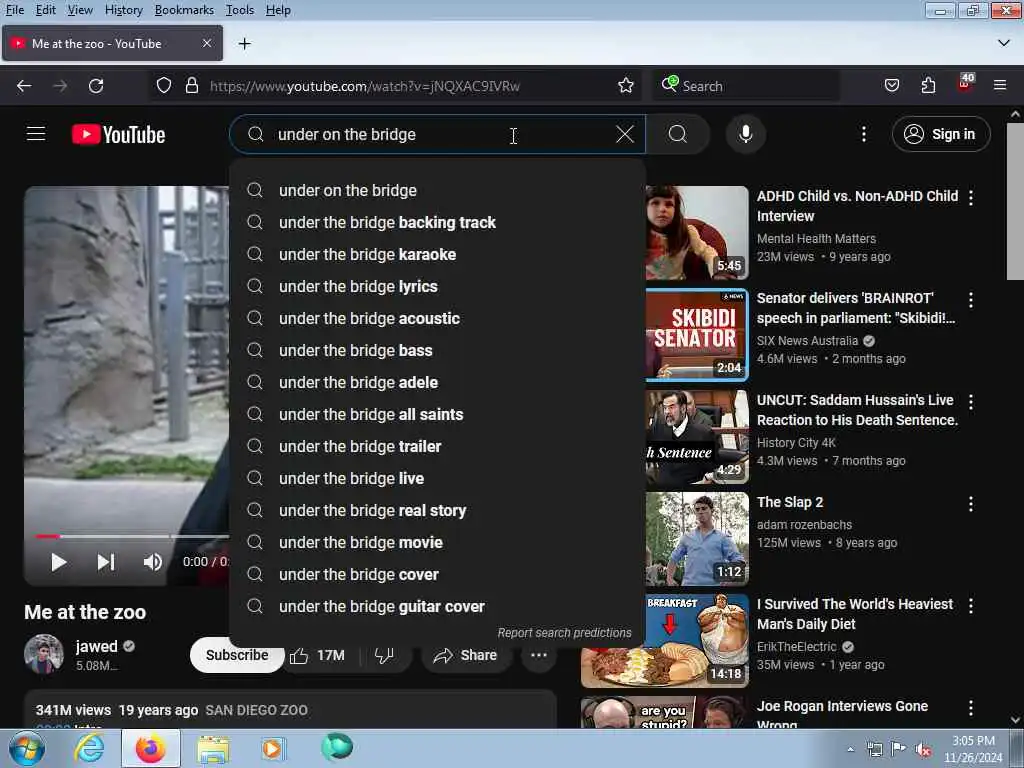Choose suggestion under the bridge real story
Screen dimensions: 1024x768
pyautogui.click(x=437, y=511)
